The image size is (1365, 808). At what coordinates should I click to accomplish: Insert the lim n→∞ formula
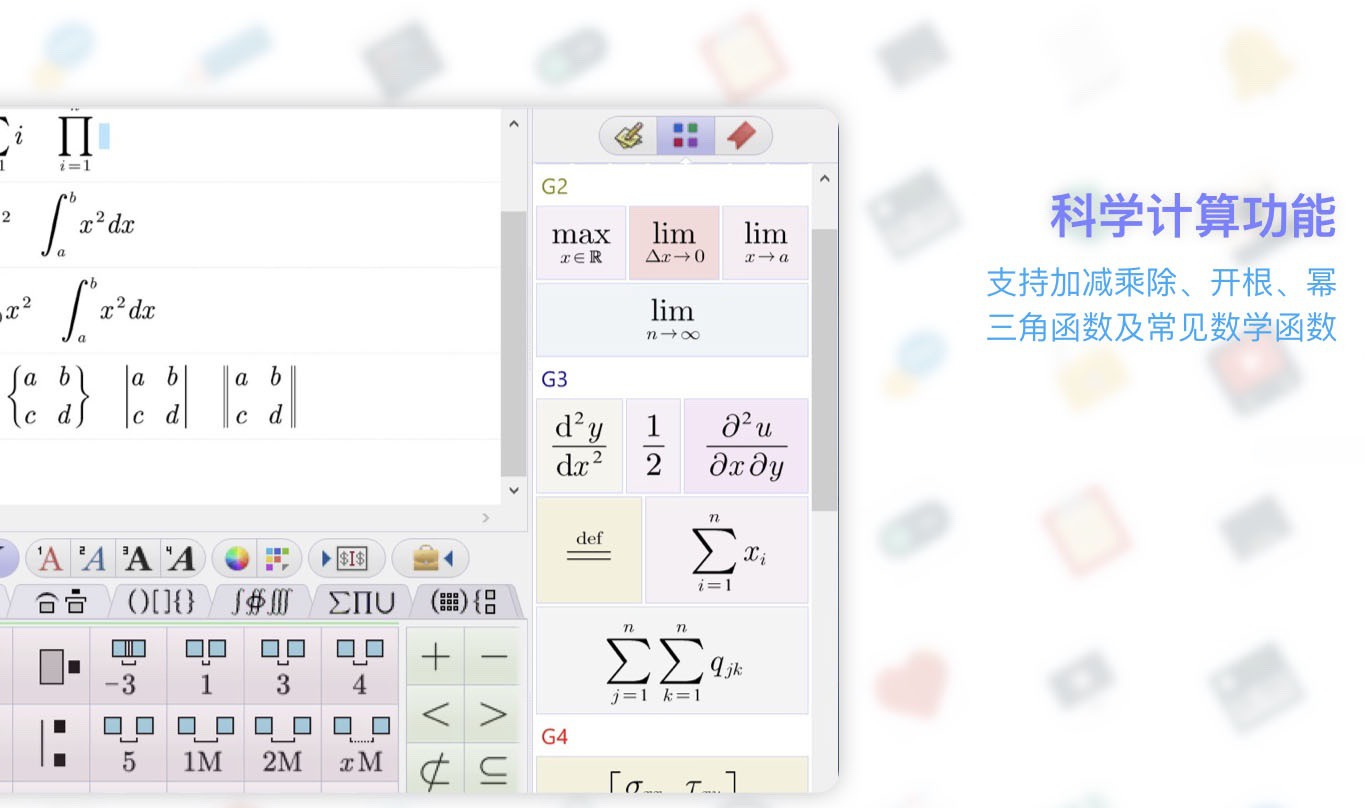tap(672, 320)
